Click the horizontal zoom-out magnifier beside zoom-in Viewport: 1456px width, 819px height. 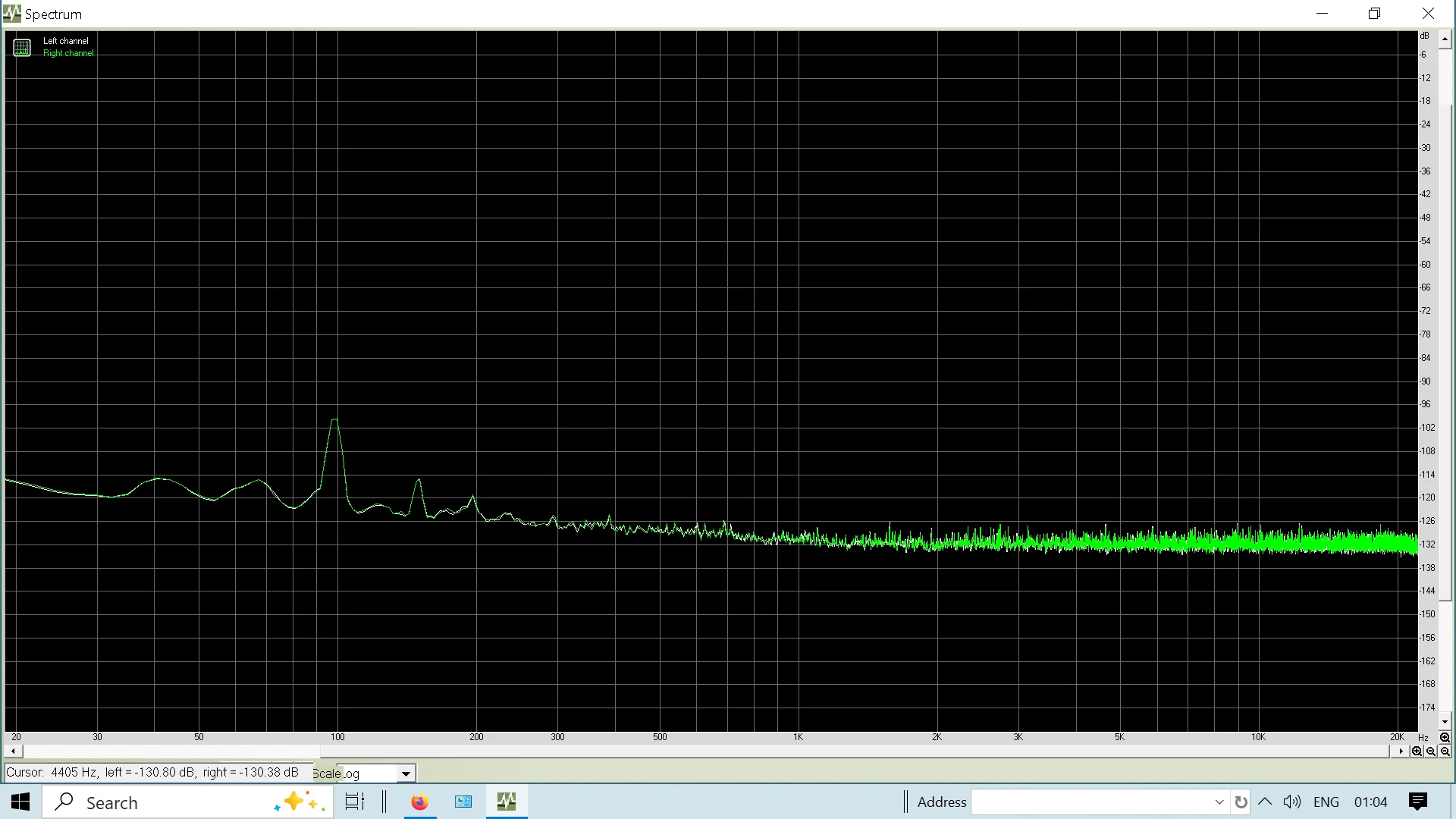pyautogui.click(x=1430, y=752)
